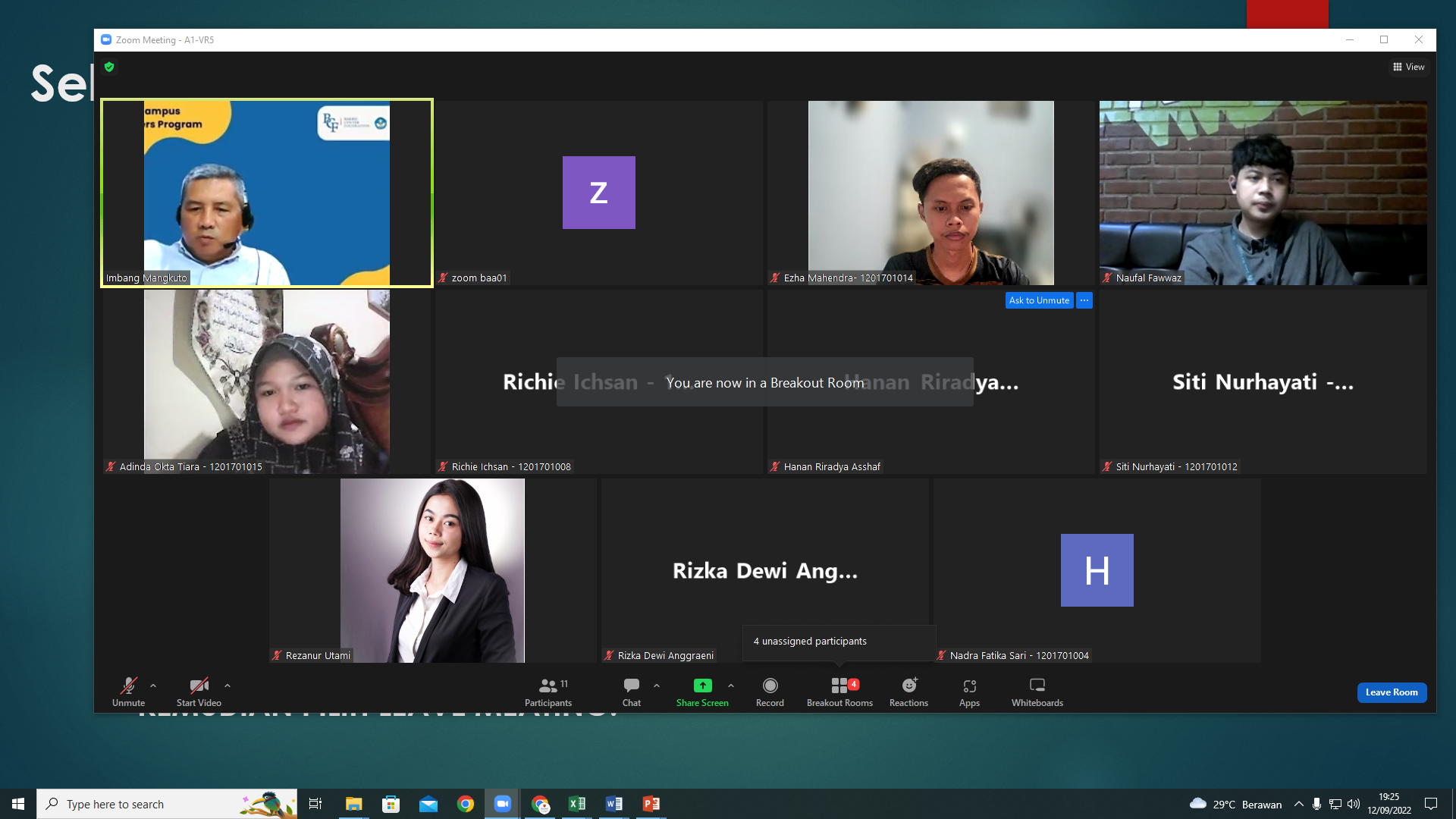The height and width of the screenshot is (819, 1456).
Task: Open the Reactions menu
Action: (908, 692)
